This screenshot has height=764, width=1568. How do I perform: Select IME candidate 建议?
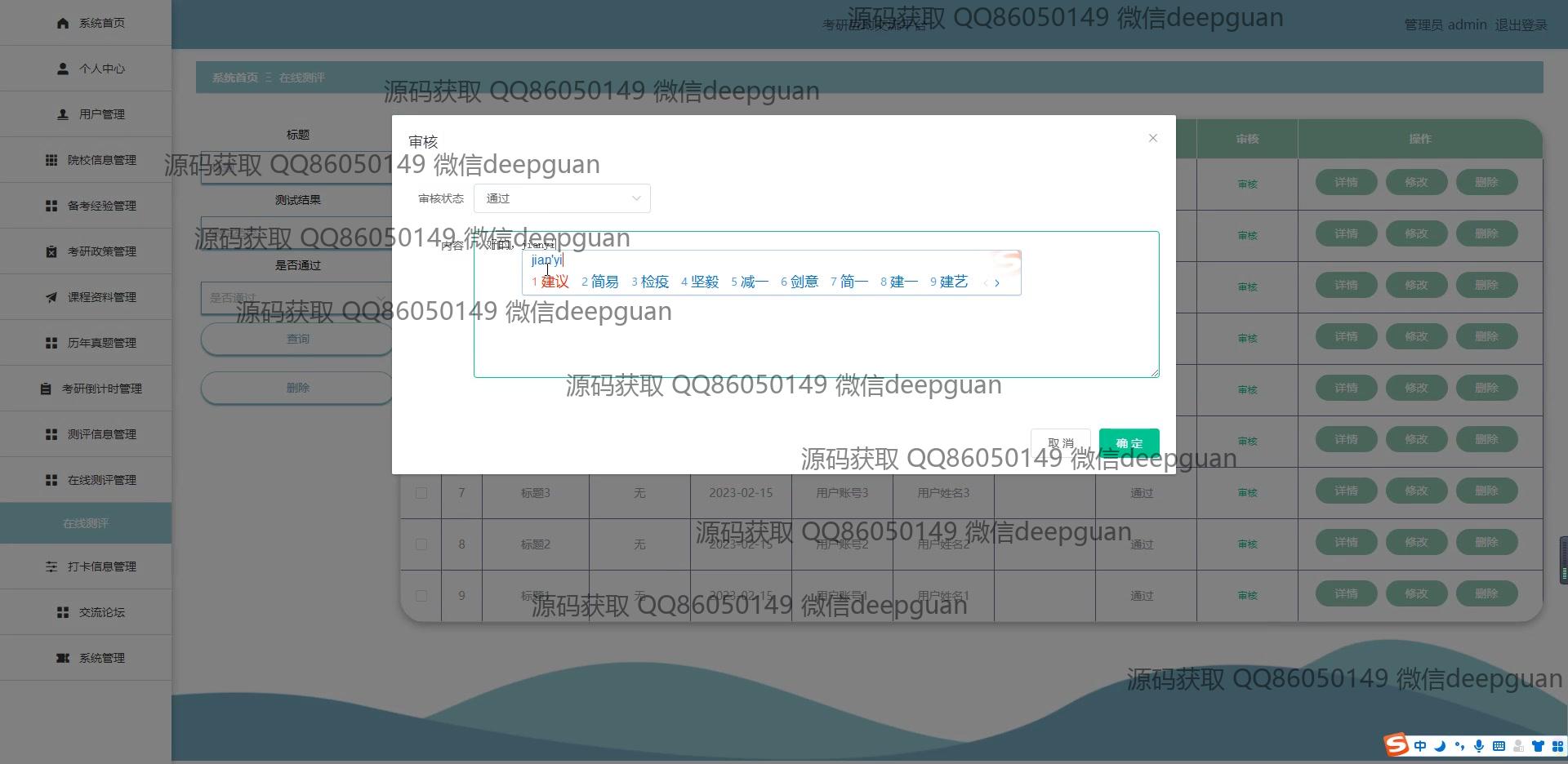point(555,282)
